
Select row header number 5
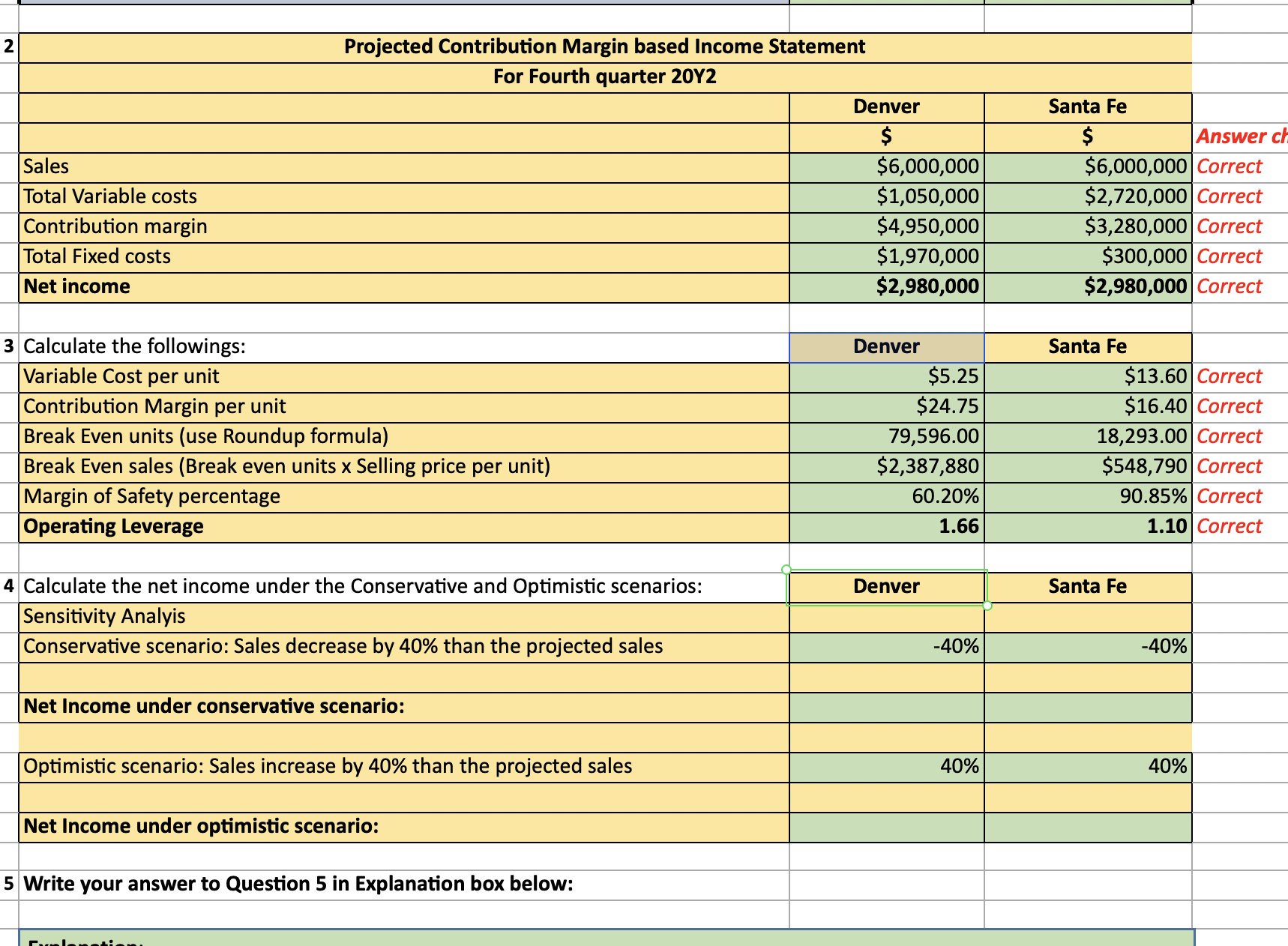[7, 883]
